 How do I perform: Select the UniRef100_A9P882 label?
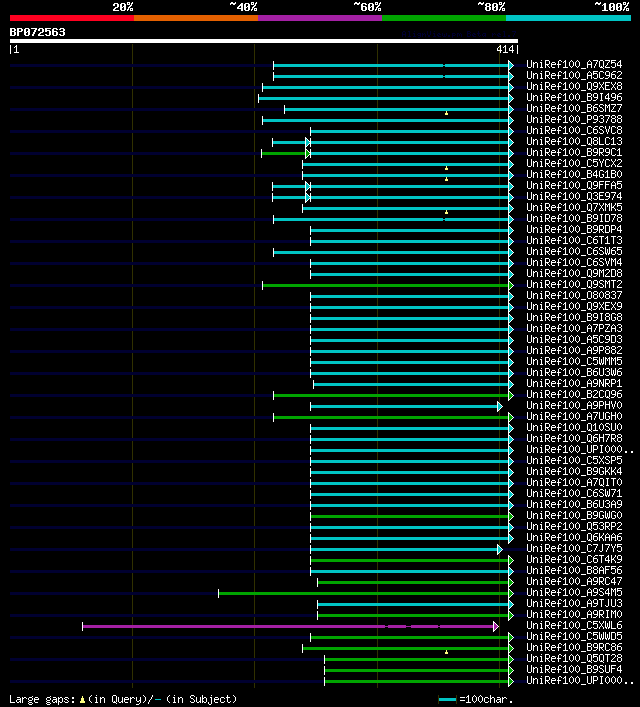point(574,350)
